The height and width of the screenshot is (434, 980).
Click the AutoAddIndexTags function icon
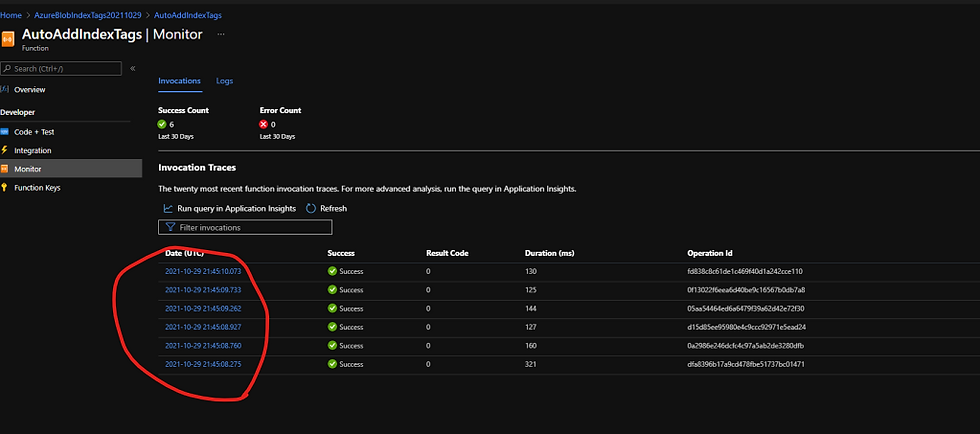click(x=8, y=38)
